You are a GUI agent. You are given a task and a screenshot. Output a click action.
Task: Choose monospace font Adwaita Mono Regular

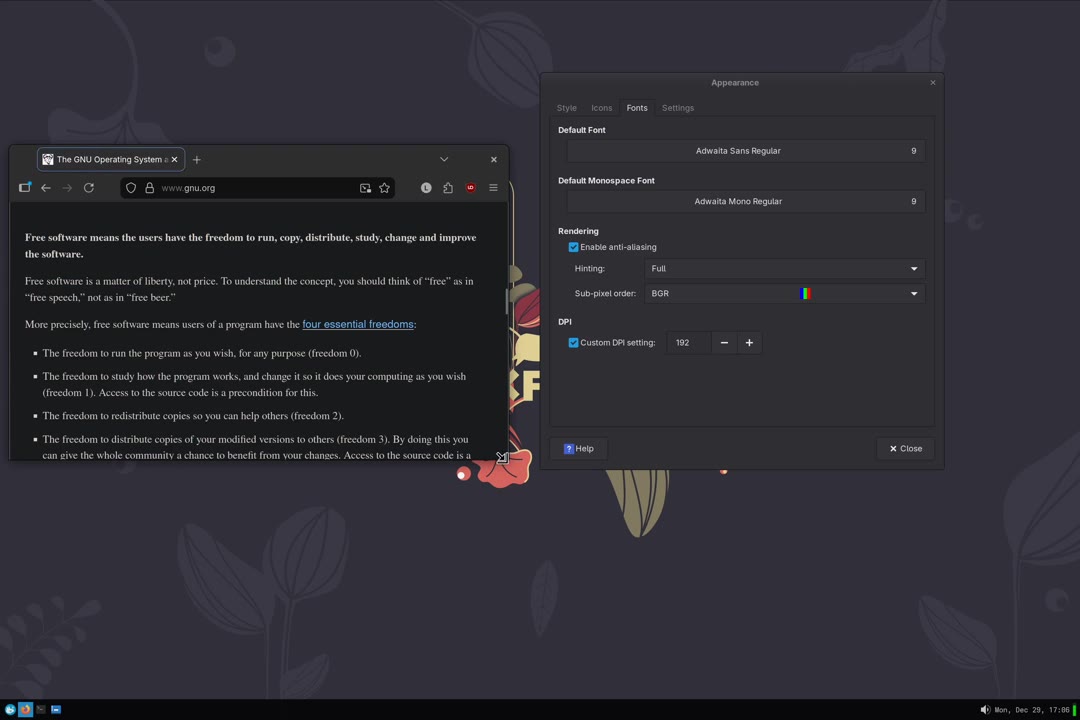point(746,201)
